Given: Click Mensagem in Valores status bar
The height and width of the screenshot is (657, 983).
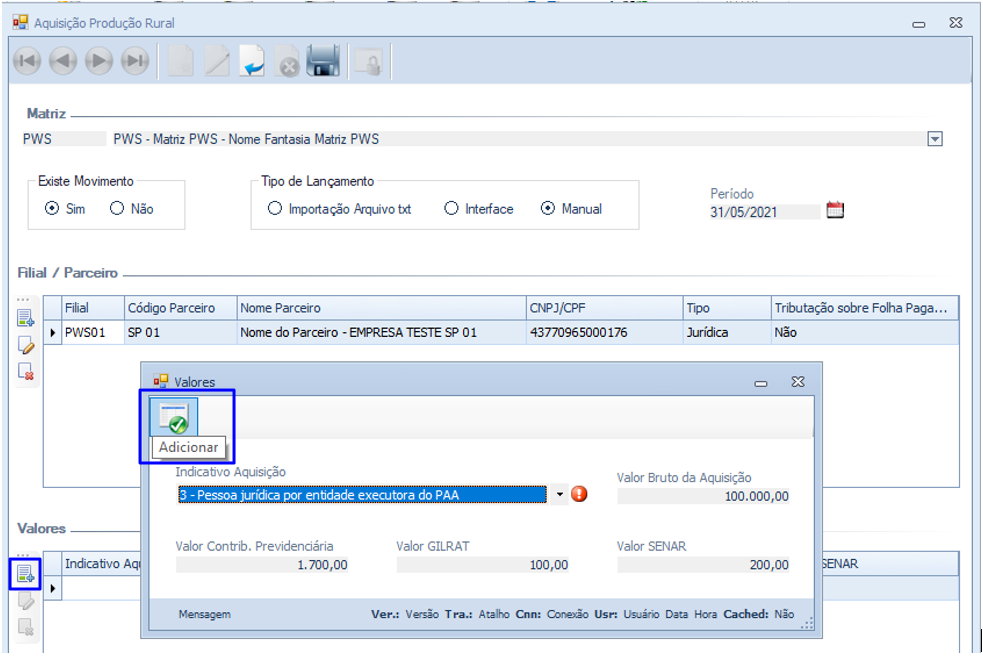Looking at the screenshot, I should pyautogui.click(x=204, y=614).
